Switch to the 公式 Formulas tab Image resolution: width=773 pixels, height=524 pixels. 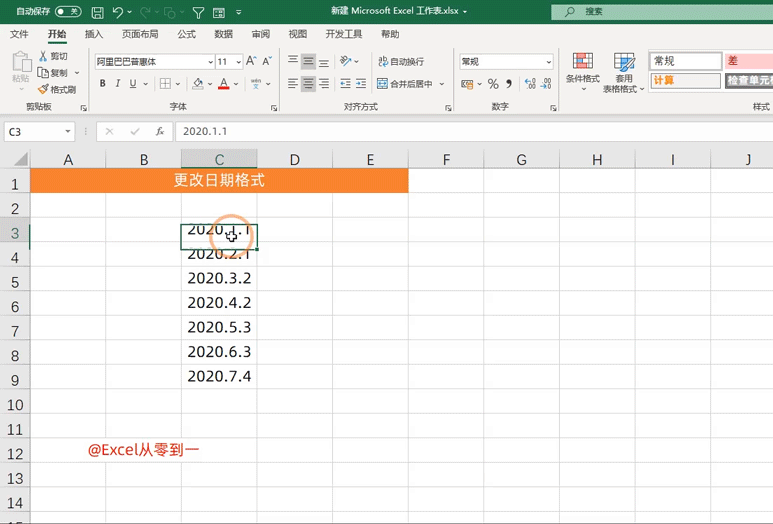click(x=186, y=34)
